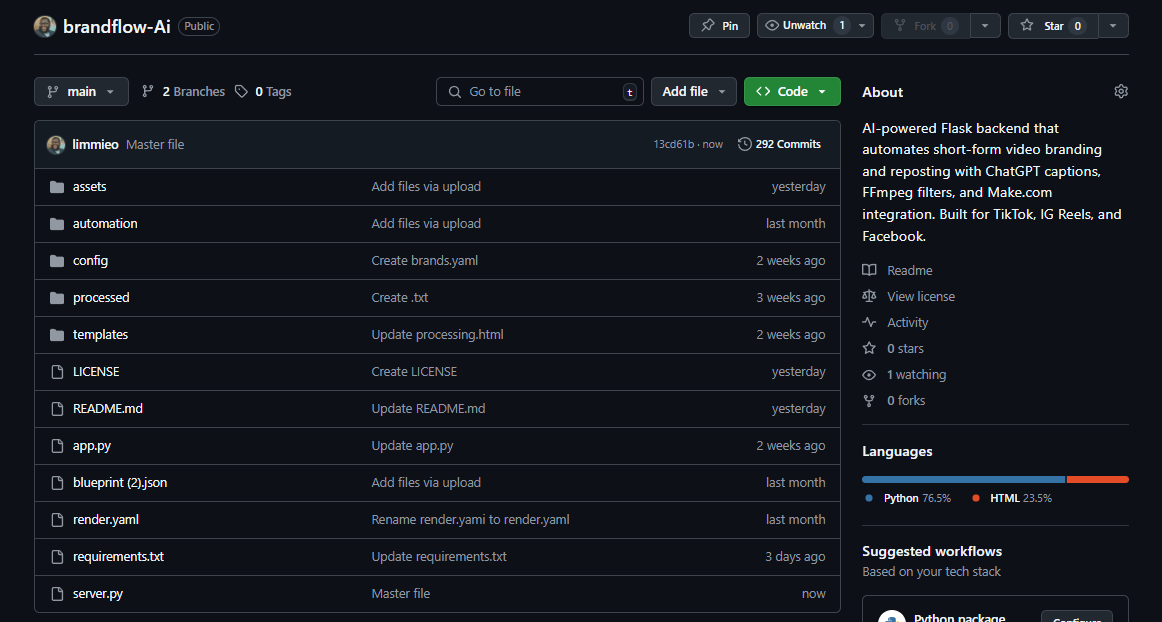Star the brandflow-Ai repository
This screenshot has width=1162, height=622.
tap(1053, 26)
